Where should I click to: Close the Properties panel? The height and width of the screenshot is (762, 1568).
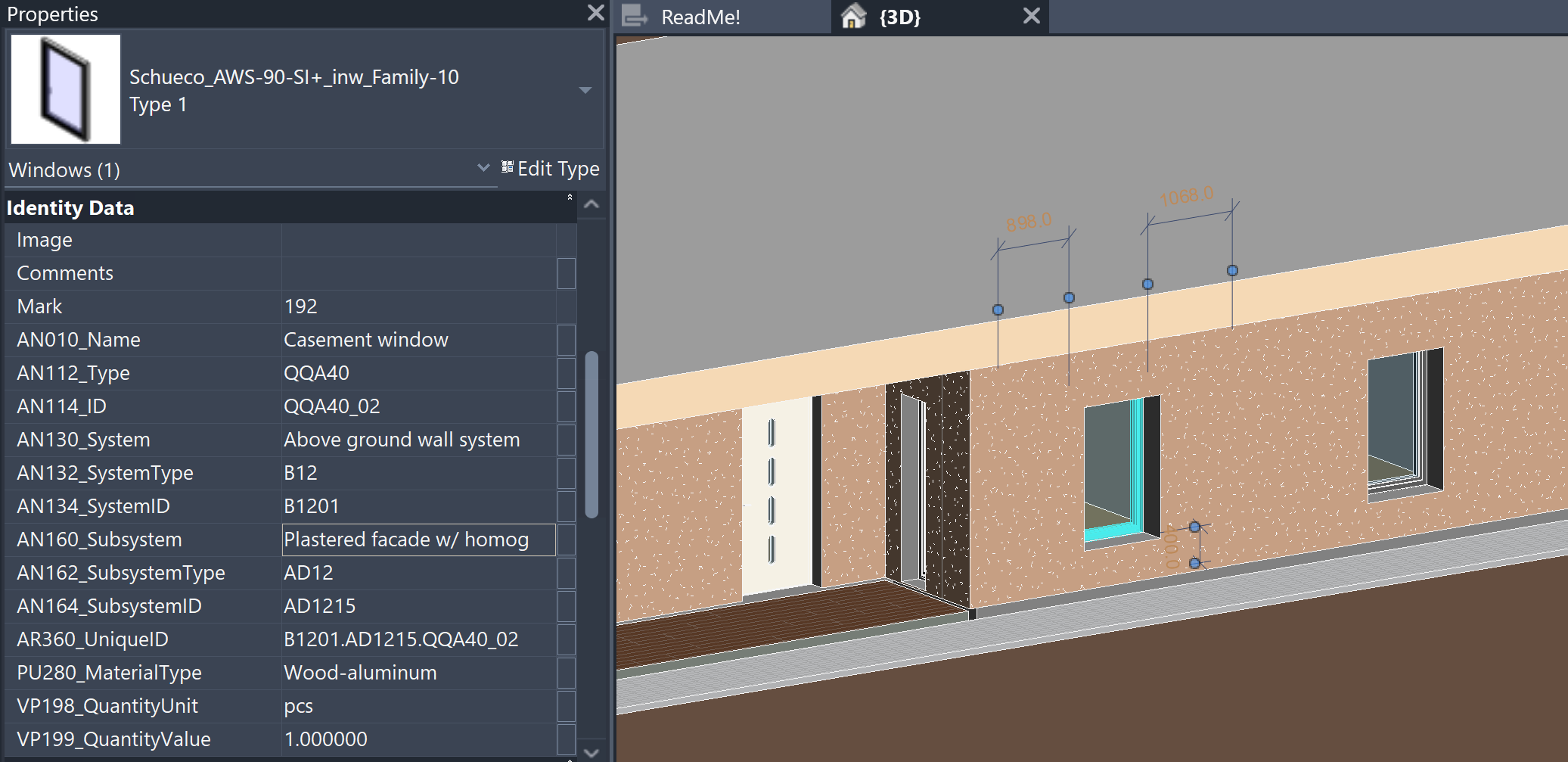tap(595, 13)
